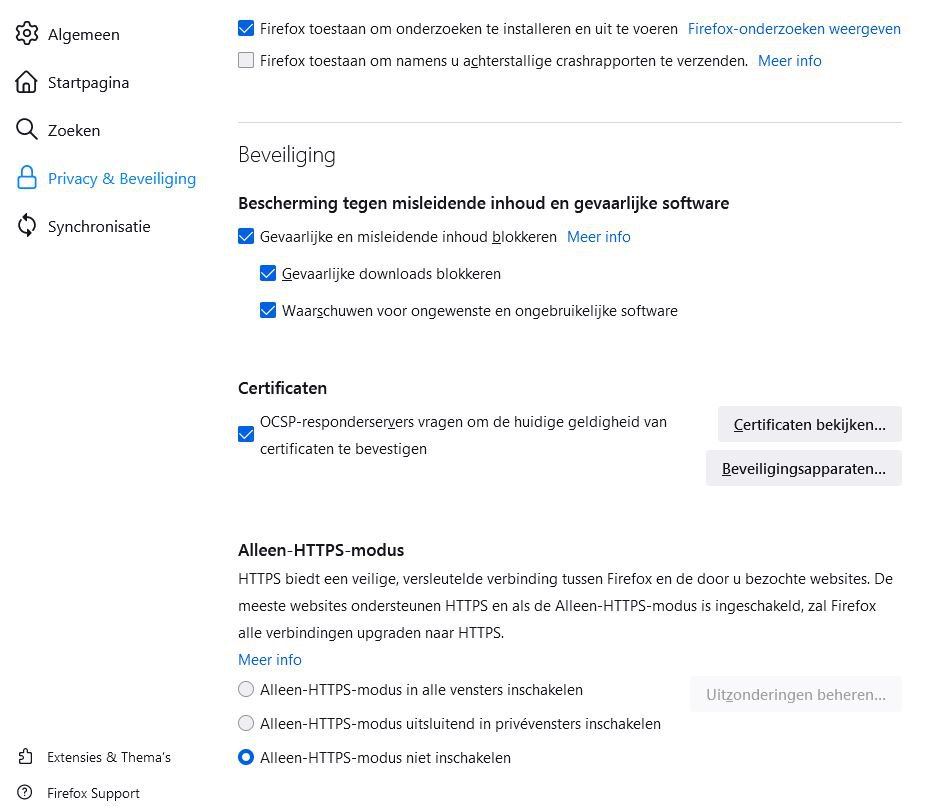Open the Algemeen settings section
Screen dimensions: 928x810
tap(83, 34)
